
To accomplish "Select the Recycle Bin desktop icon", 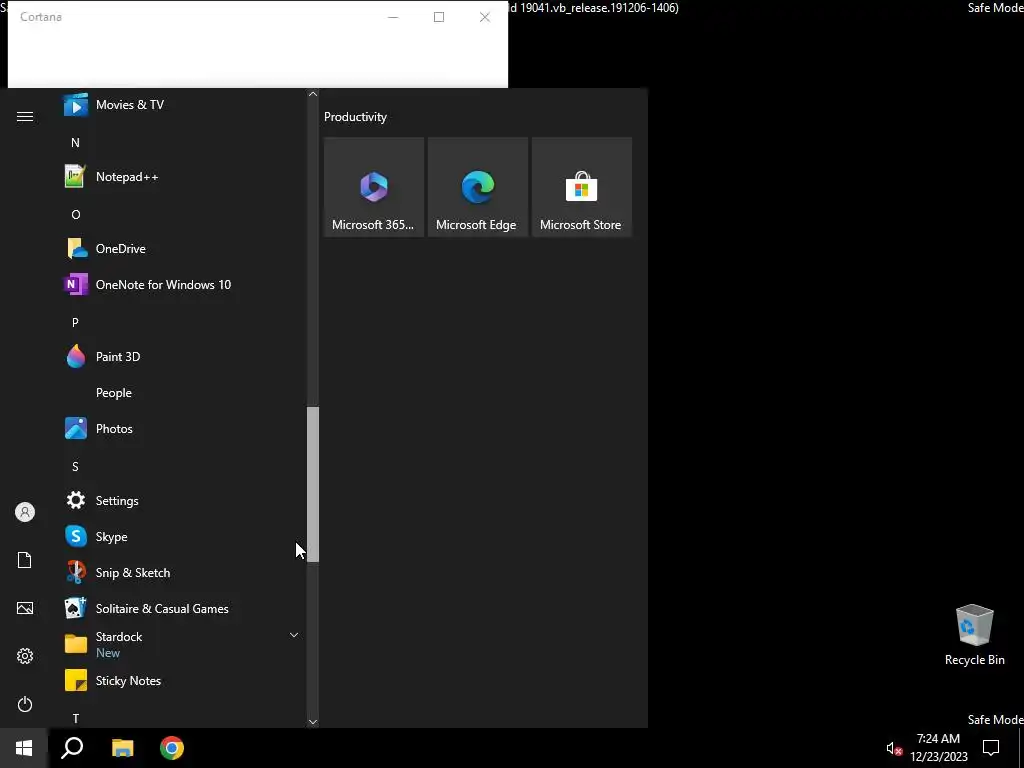I will (974, 635).
